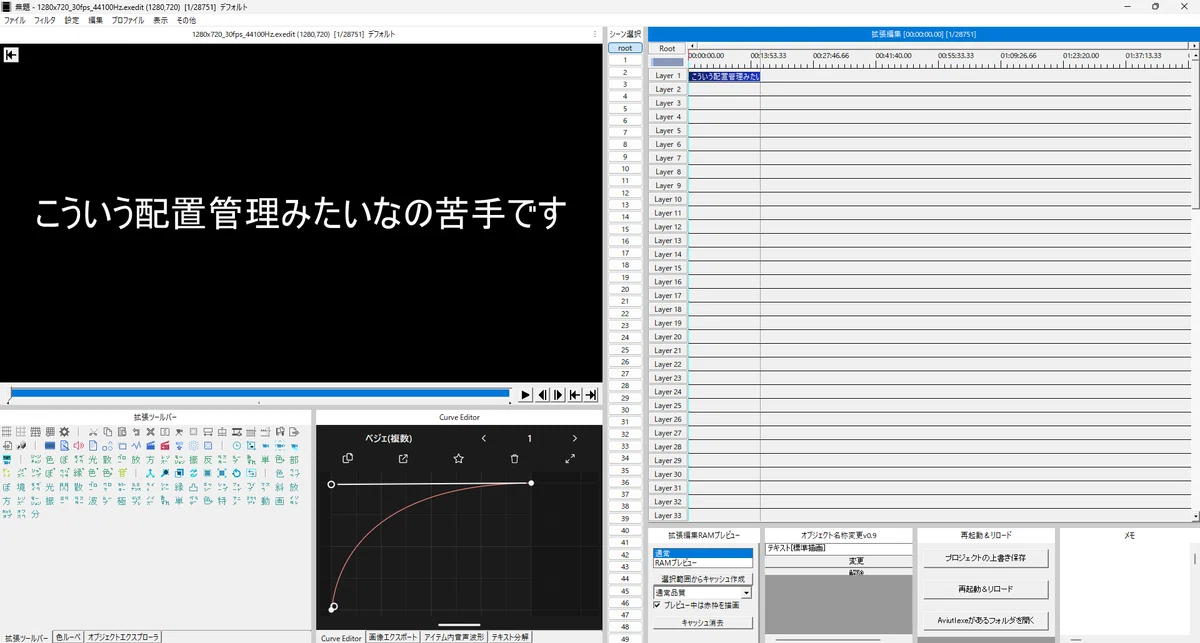Click the キャッシュ消去 button

pos(702,622)
